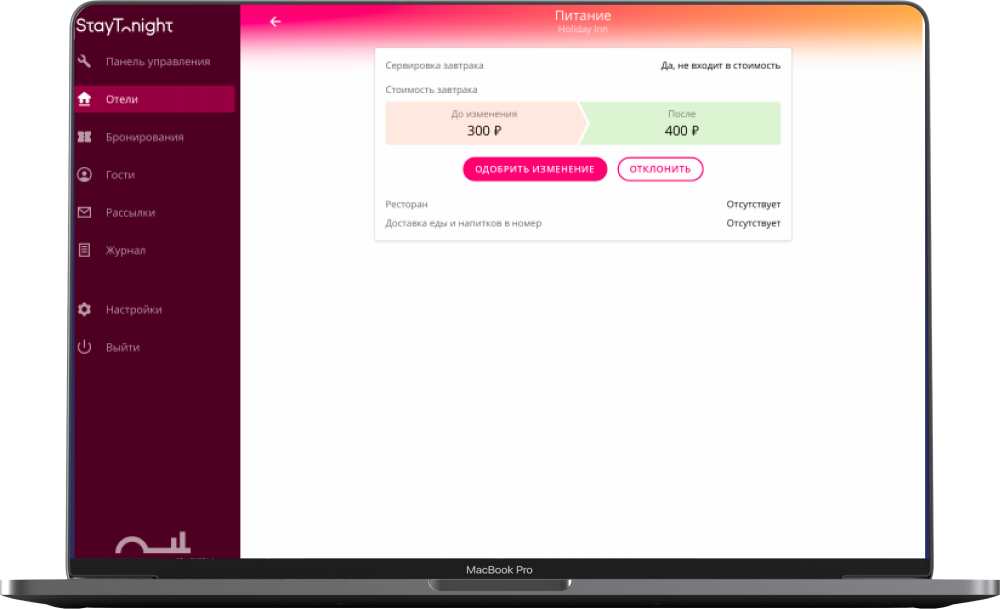The width and height of the screenshot is (1000, 609).
Task: Click the wrench icon for Панель управления
Action: (x=85, y=62)
